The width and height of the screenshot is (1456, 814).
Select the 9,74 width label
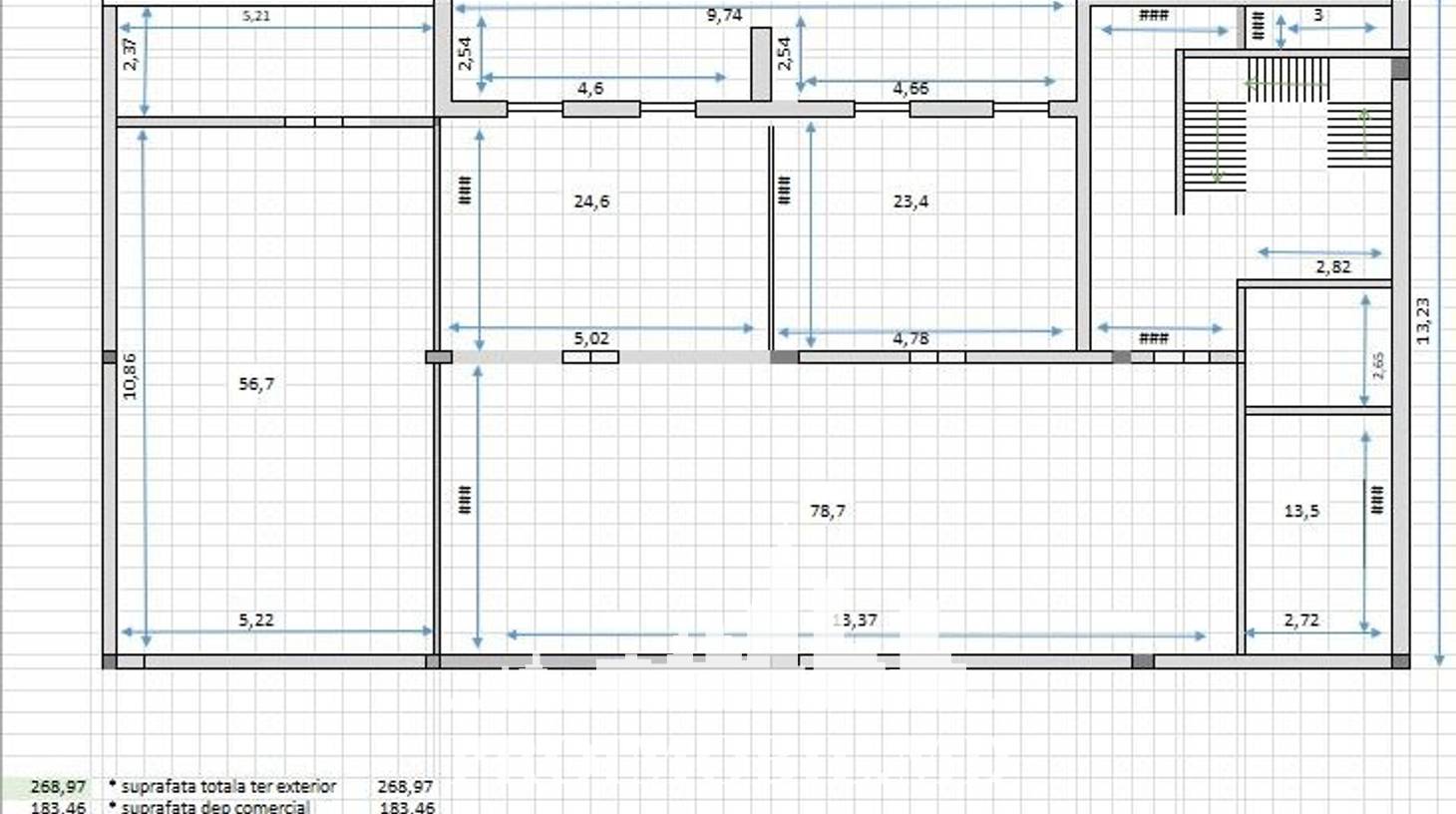(724, 15)
